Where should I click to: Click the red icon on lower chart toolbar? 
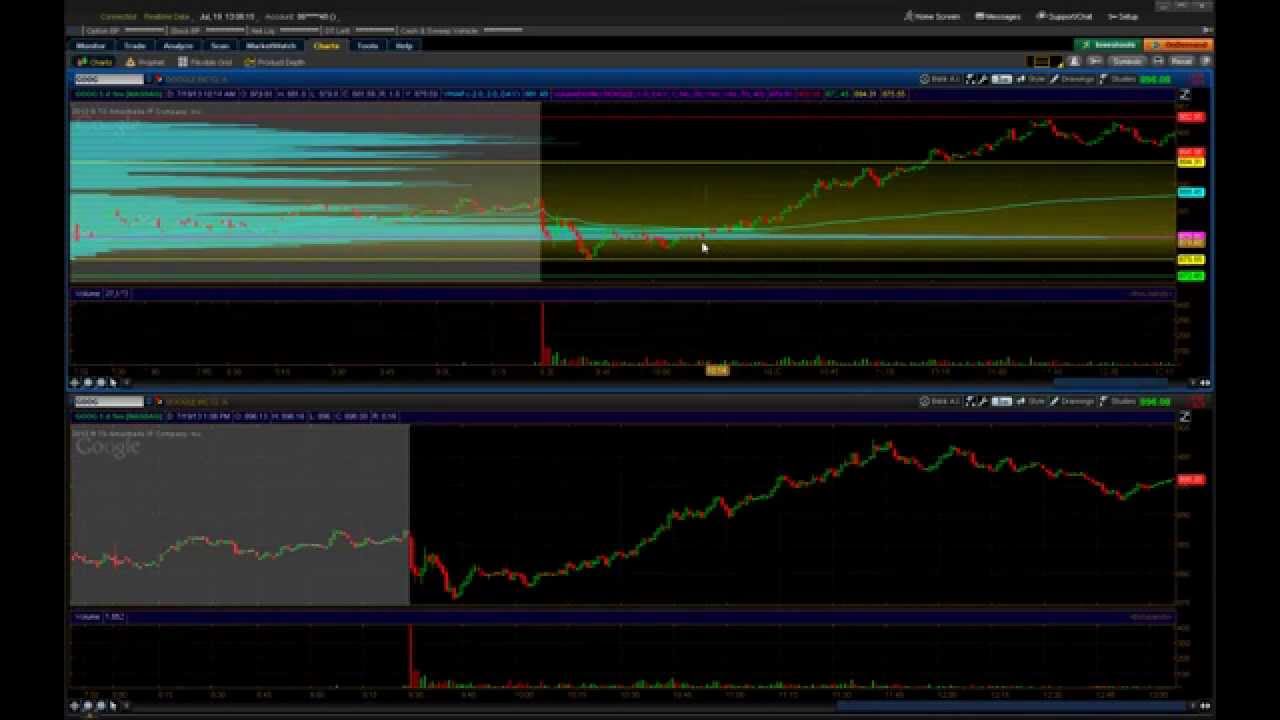click(x=1196, y=401)
